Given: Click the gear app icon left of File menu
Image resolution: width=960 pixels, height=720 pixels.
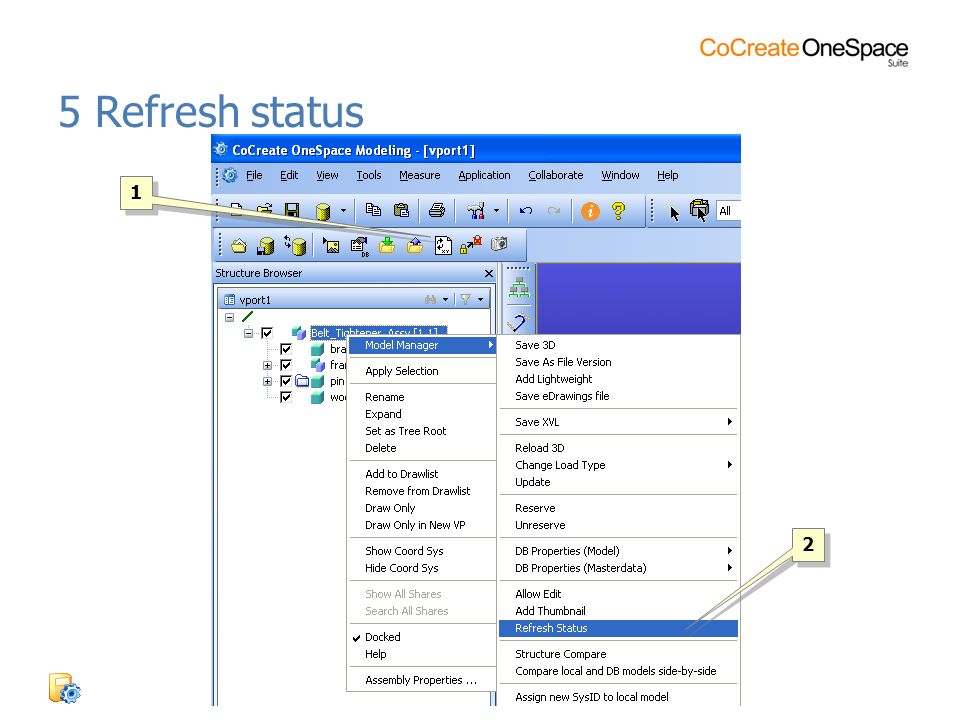Looking at the screenshot, I should click(230, 176).
